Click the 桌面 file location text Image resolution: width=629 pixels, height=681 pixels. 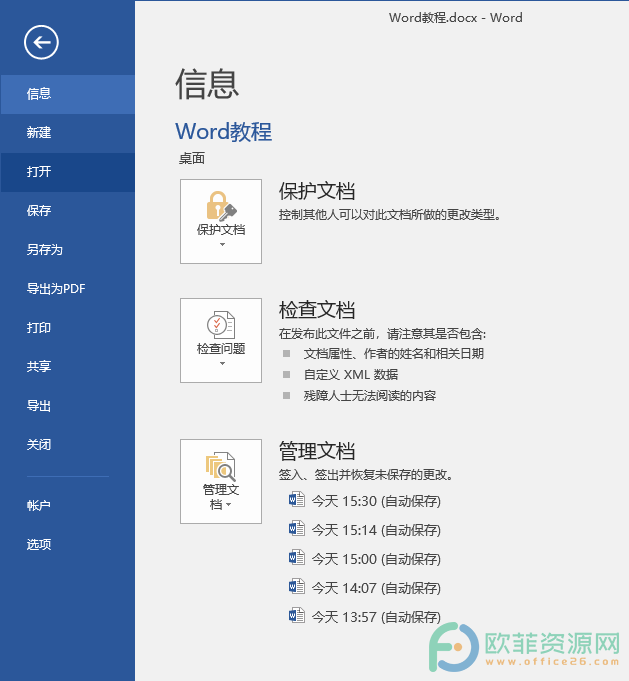point(192,159)
